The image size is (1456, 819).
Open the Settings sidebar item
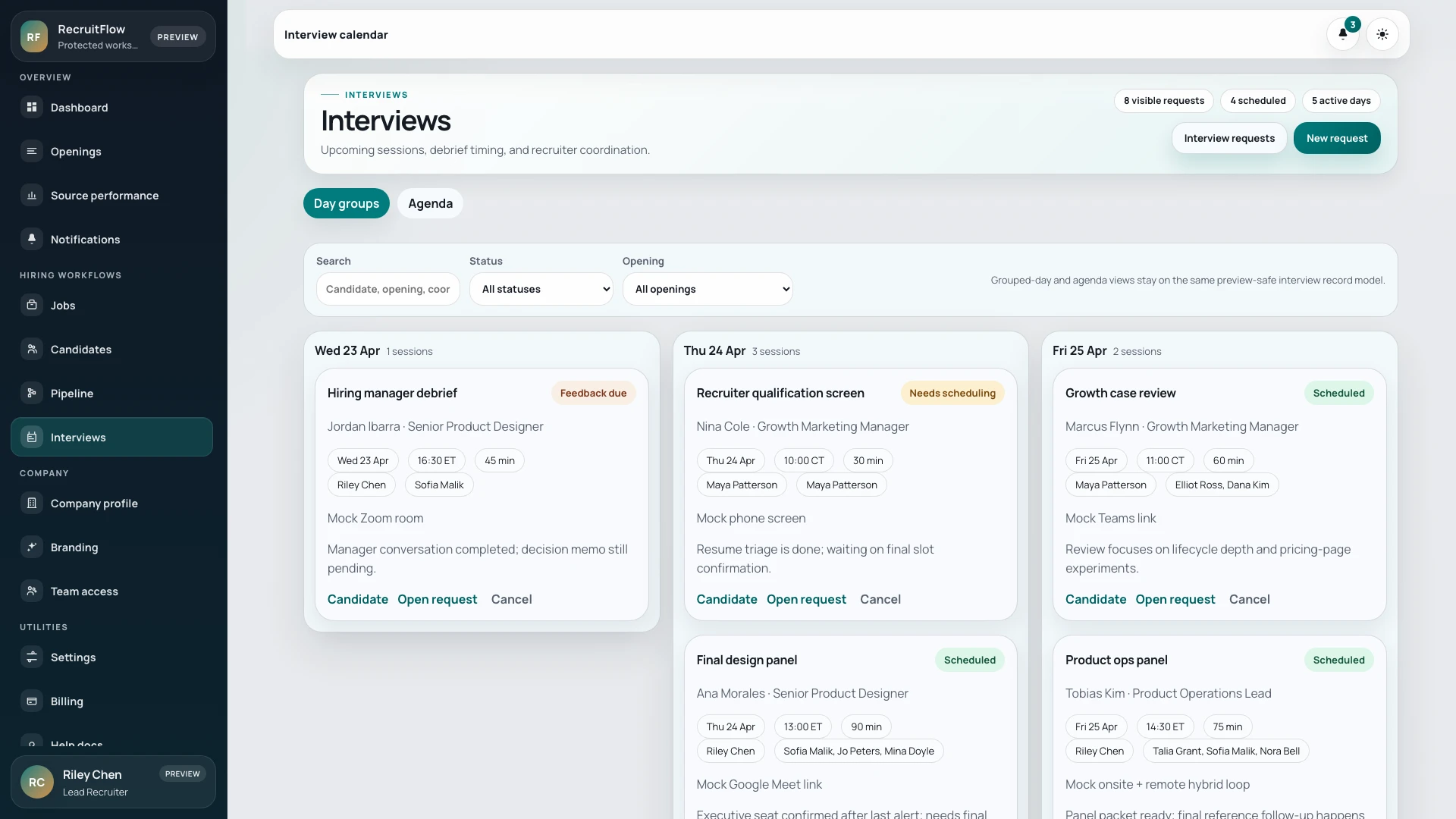112,657
